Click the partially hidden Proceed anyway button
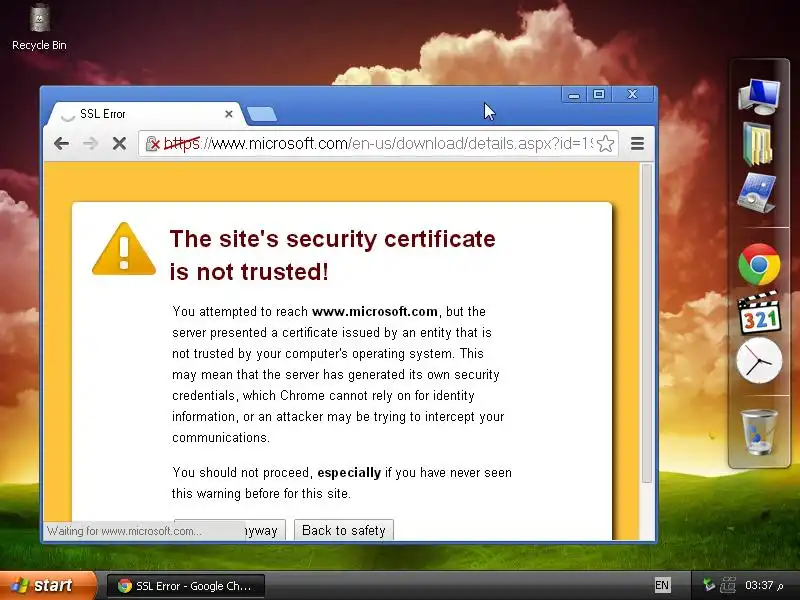800x600 pixels. pyautogui.click(x=230, y=530)
